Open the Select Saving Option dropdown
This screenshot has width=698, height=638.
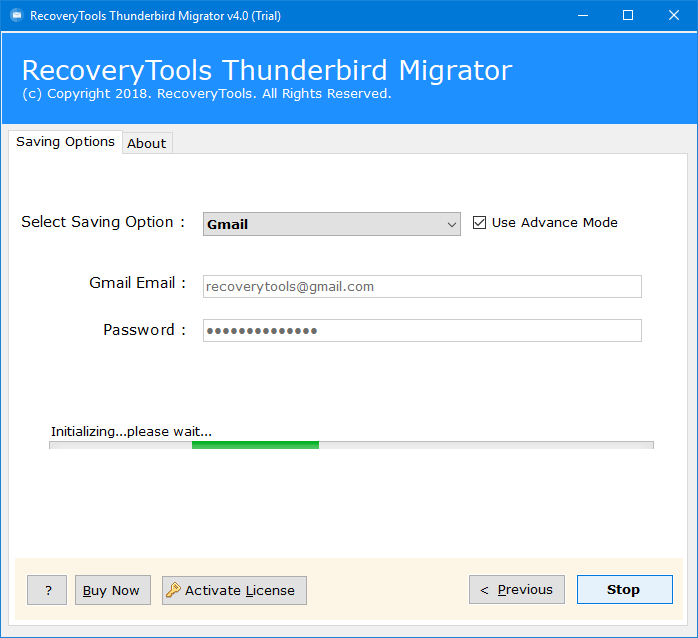pyautogui.click(x=332, y=224)
